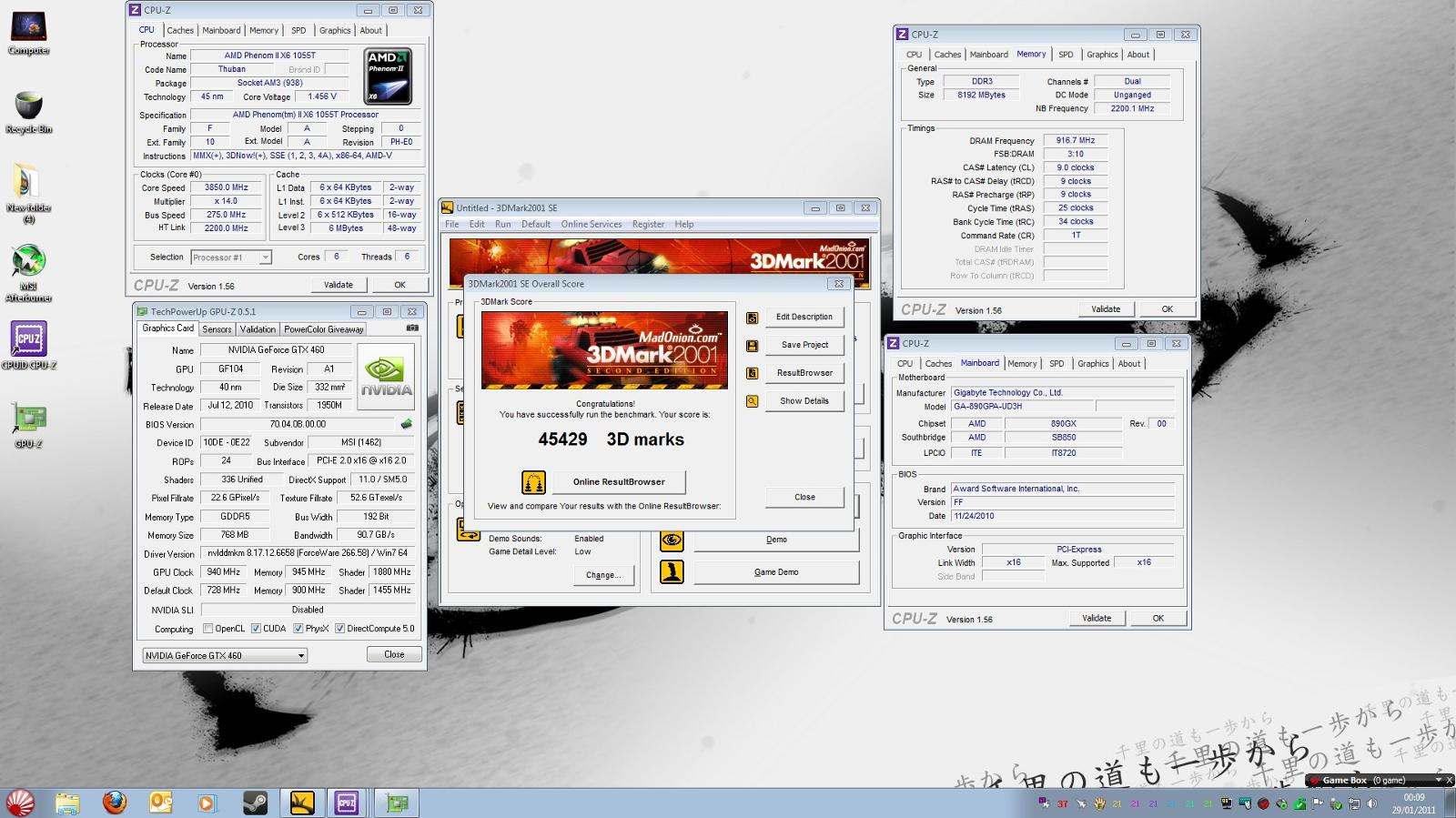Launch Firefox from the taskbar

click(115, 803)
